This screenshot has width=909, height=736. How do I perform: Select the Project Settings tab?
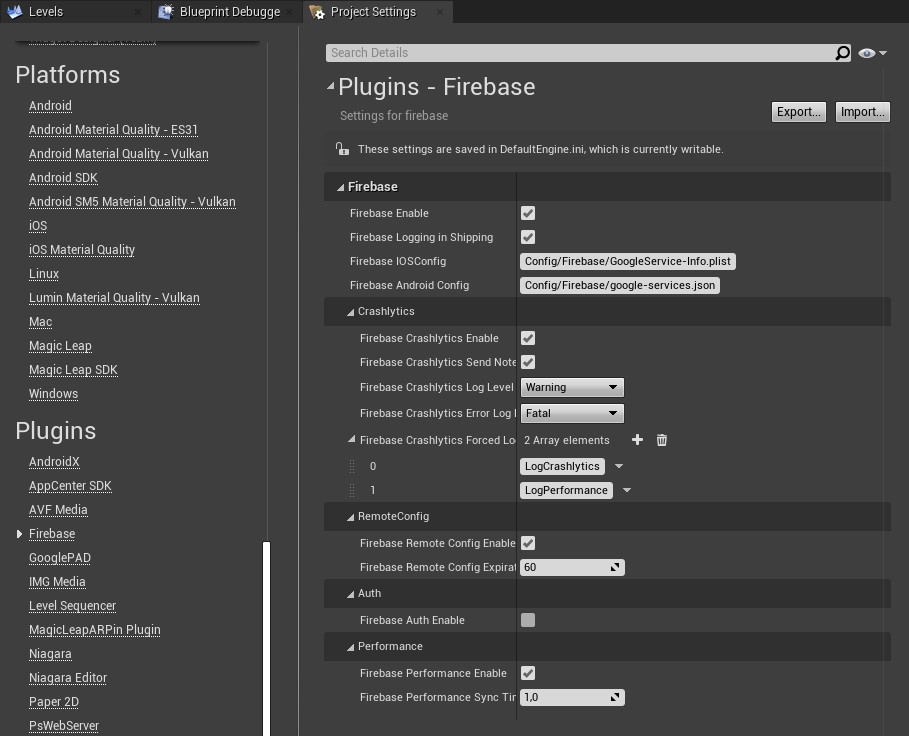point(378,12)
